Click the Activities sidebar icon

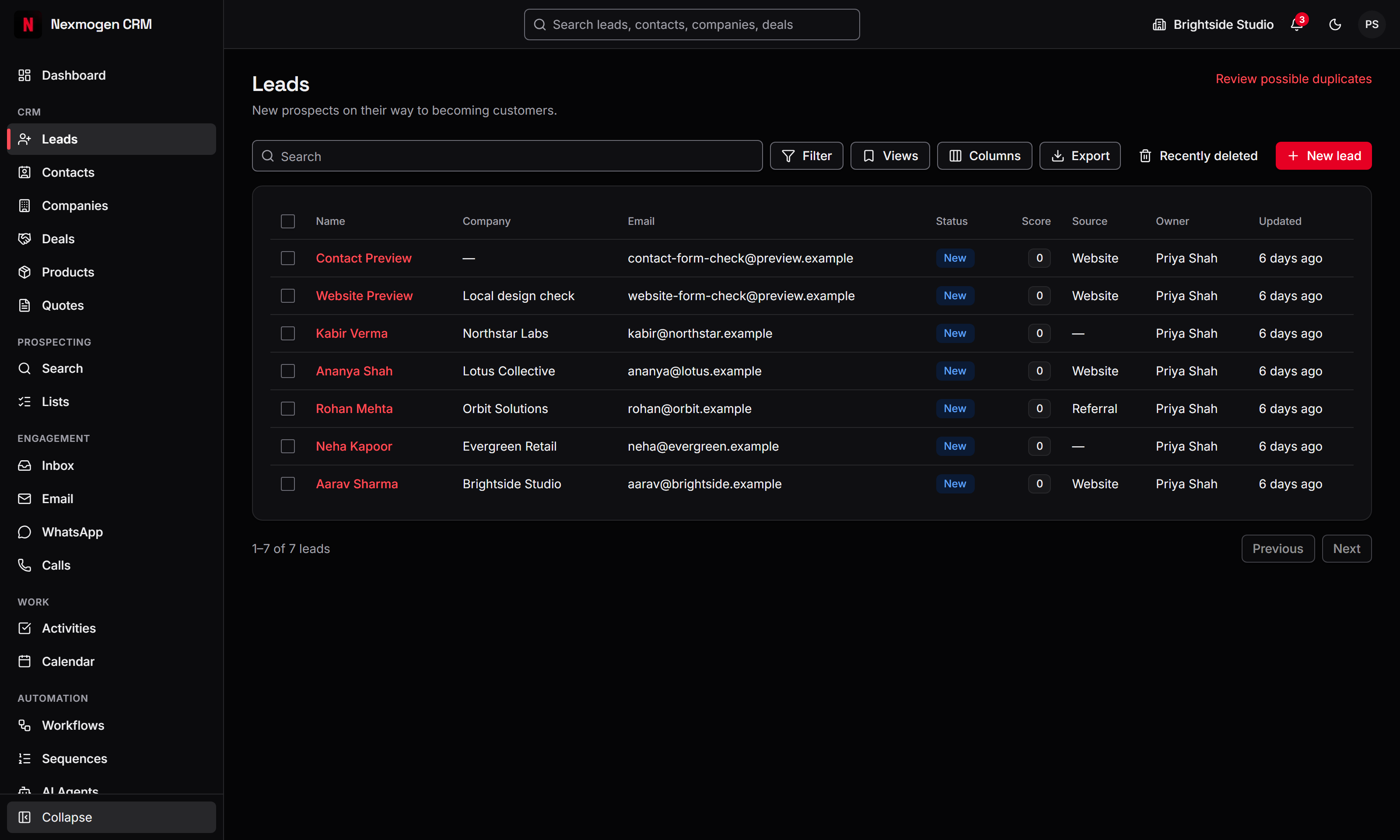coord(24,628)
